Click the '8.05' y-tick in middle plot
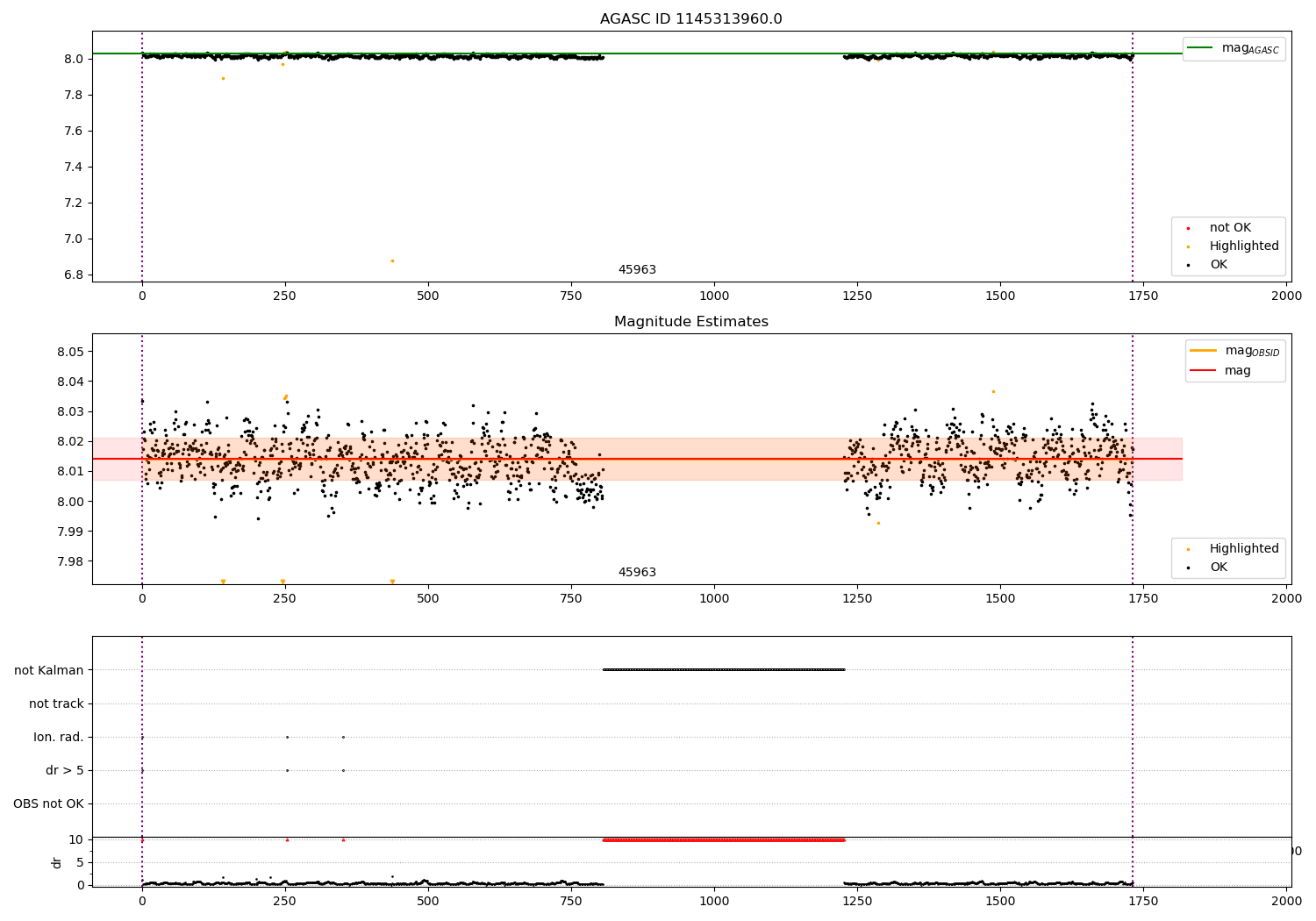The image size is (1316, 921). click(70, 352)
